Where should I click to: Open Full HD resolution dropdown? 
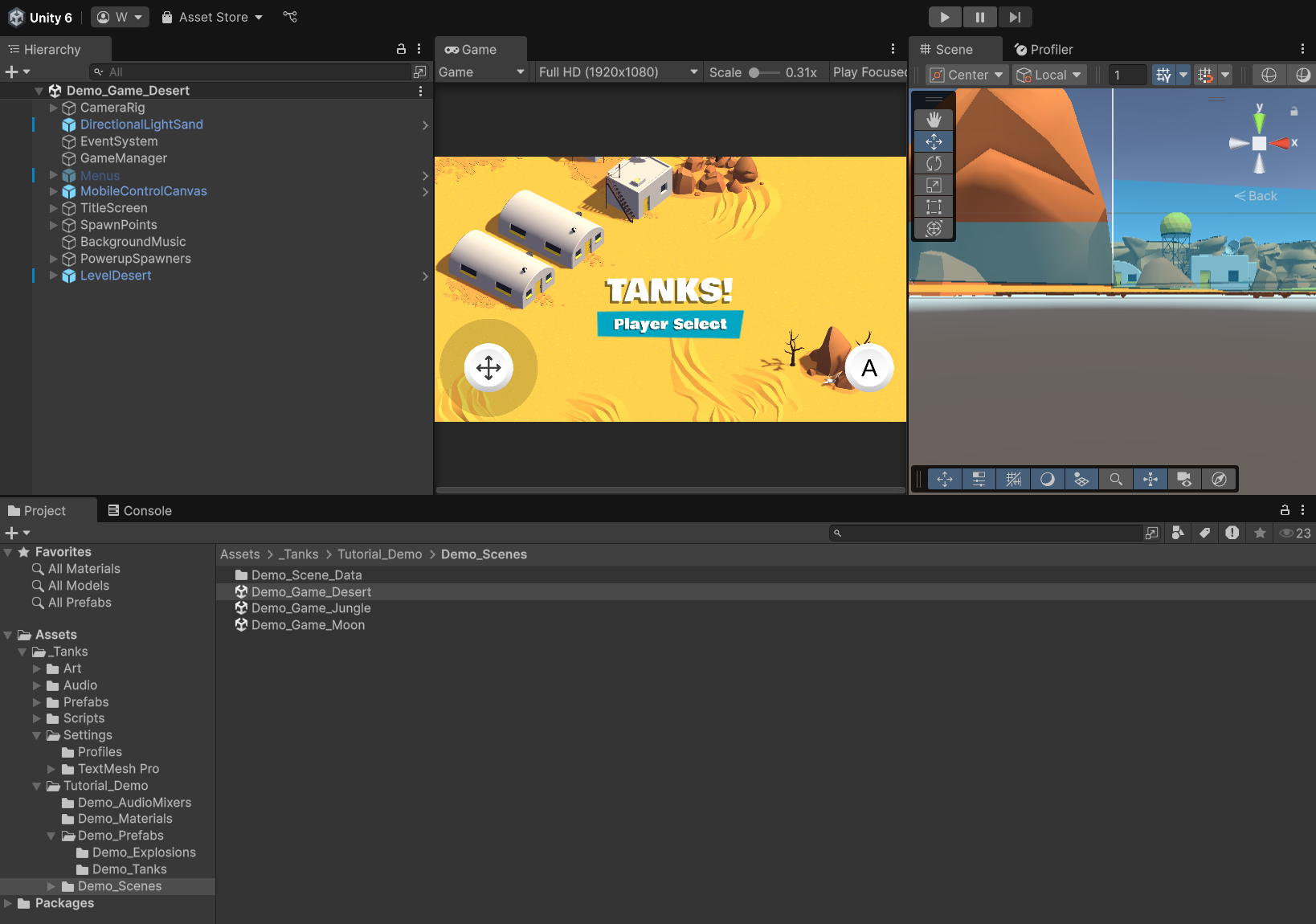(x=618, y=72)
